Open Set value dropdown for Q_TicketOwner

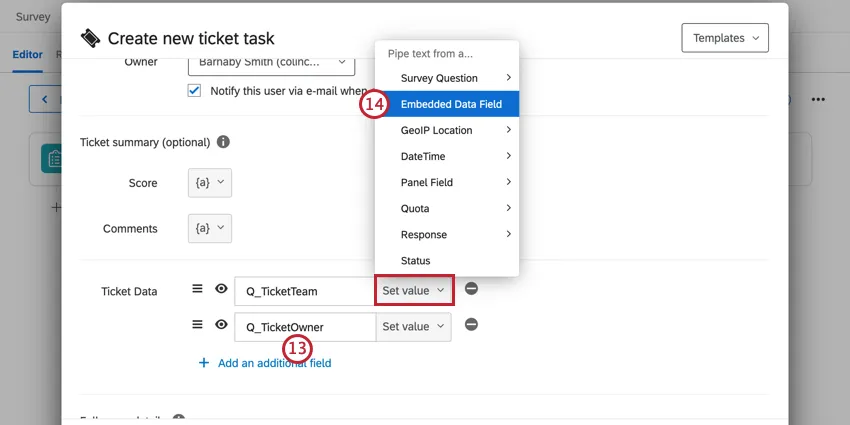coord(413,326)
